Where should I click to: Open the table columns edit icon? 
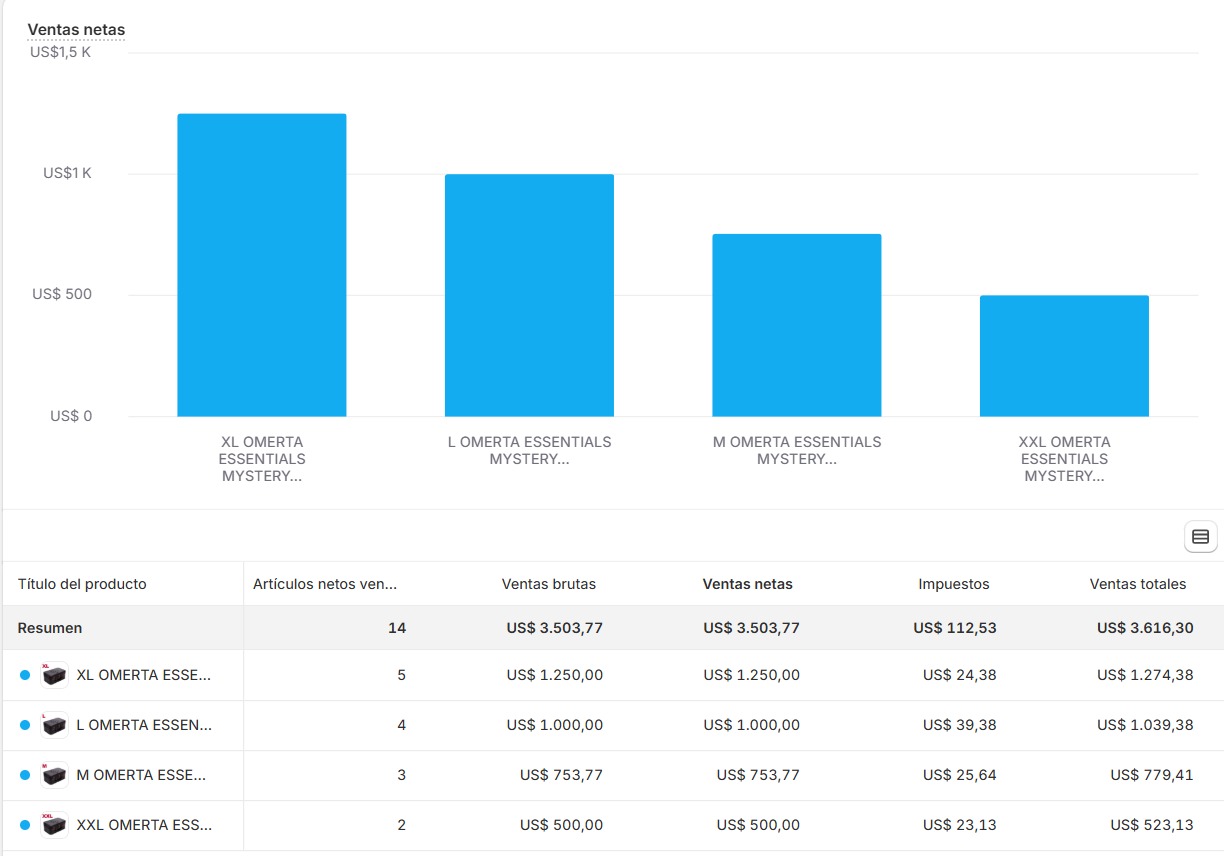1200,537
